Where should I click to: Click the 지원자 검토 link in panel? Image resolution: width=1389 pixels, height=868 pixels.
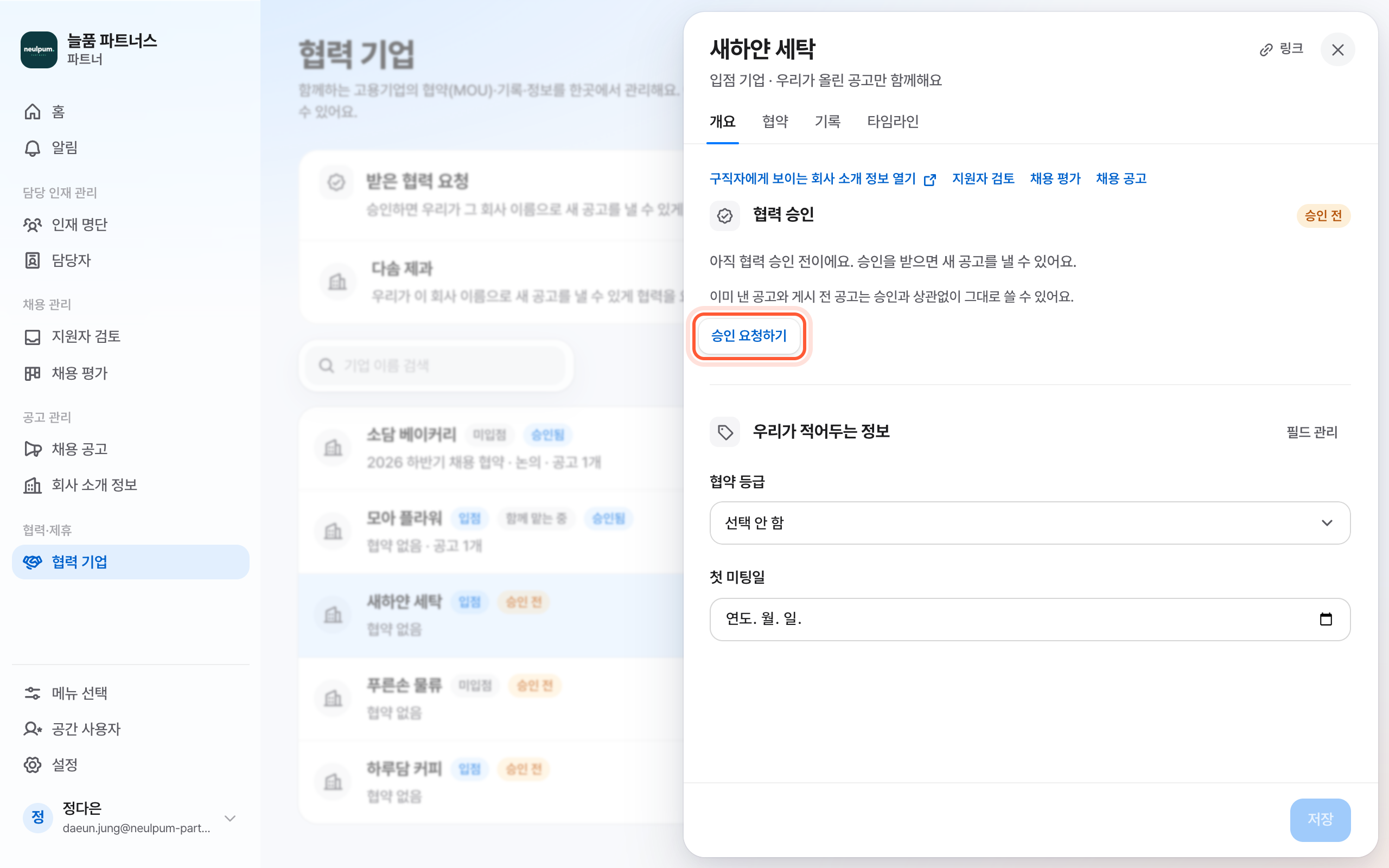tap(983, 179)
